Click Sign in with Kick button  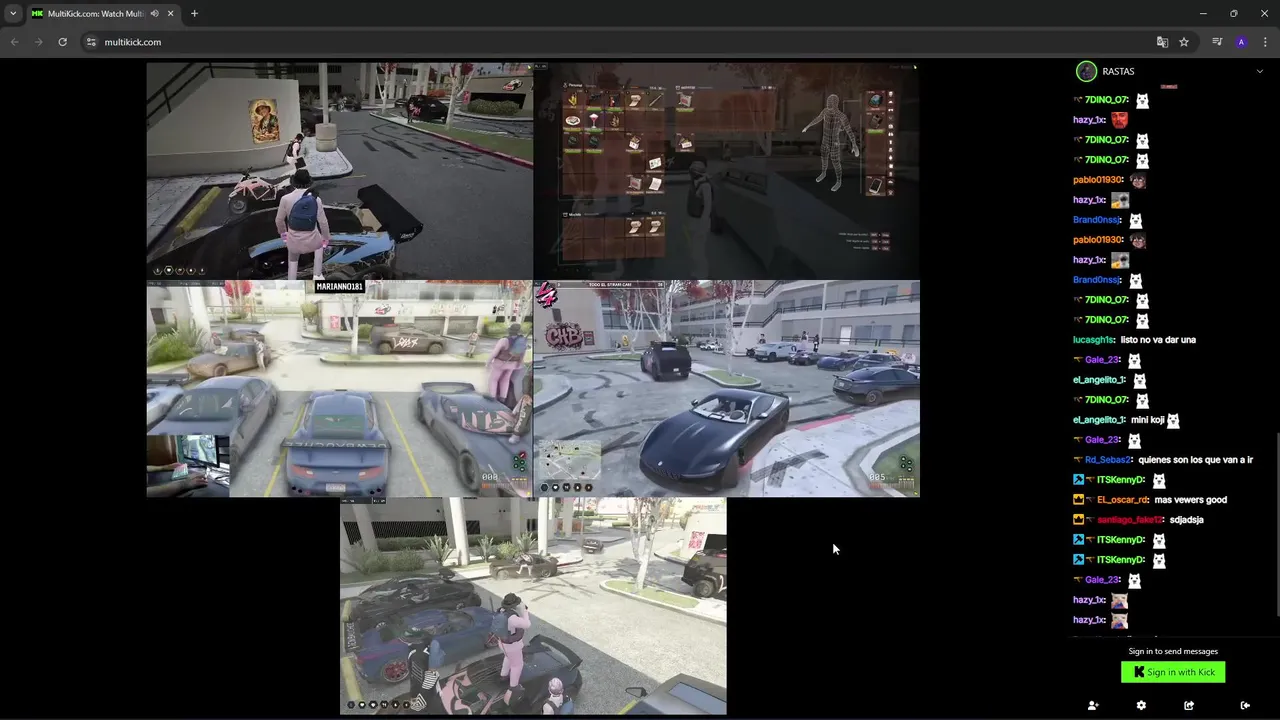[x=1173, y=672]
